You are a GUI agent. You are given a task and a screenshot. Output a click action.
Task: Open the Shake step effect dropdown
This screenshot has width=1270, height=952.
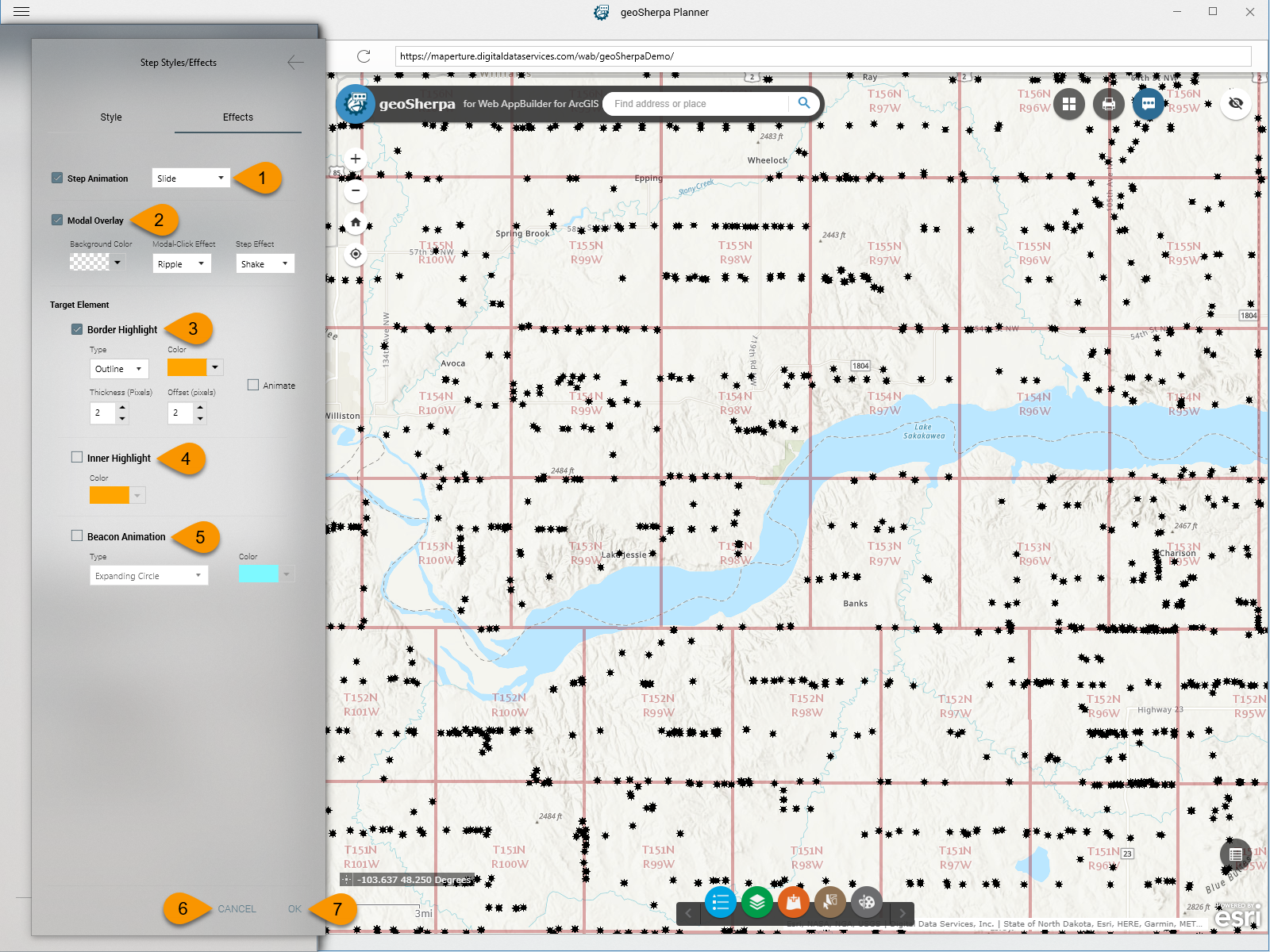[x=265, y=263]
